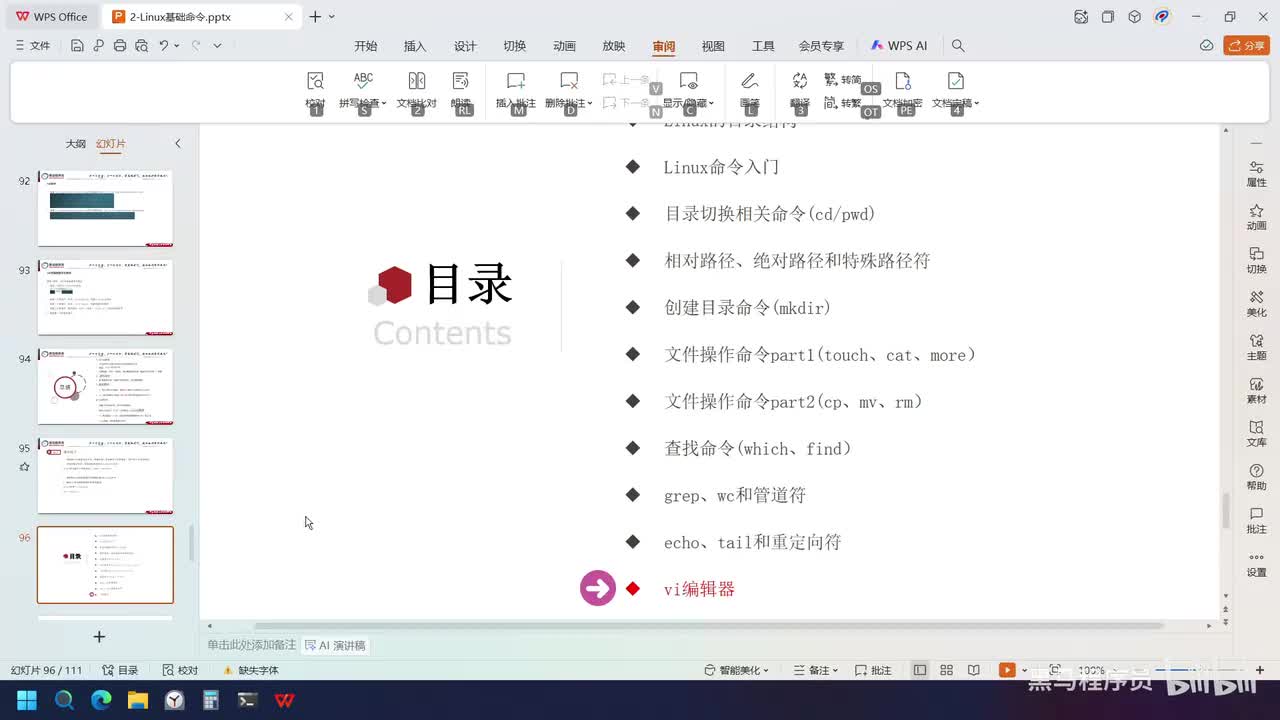The image size is (1280, 720).
Task: Open 文档定稿 finalize document
Action: [x=954, y=90]
